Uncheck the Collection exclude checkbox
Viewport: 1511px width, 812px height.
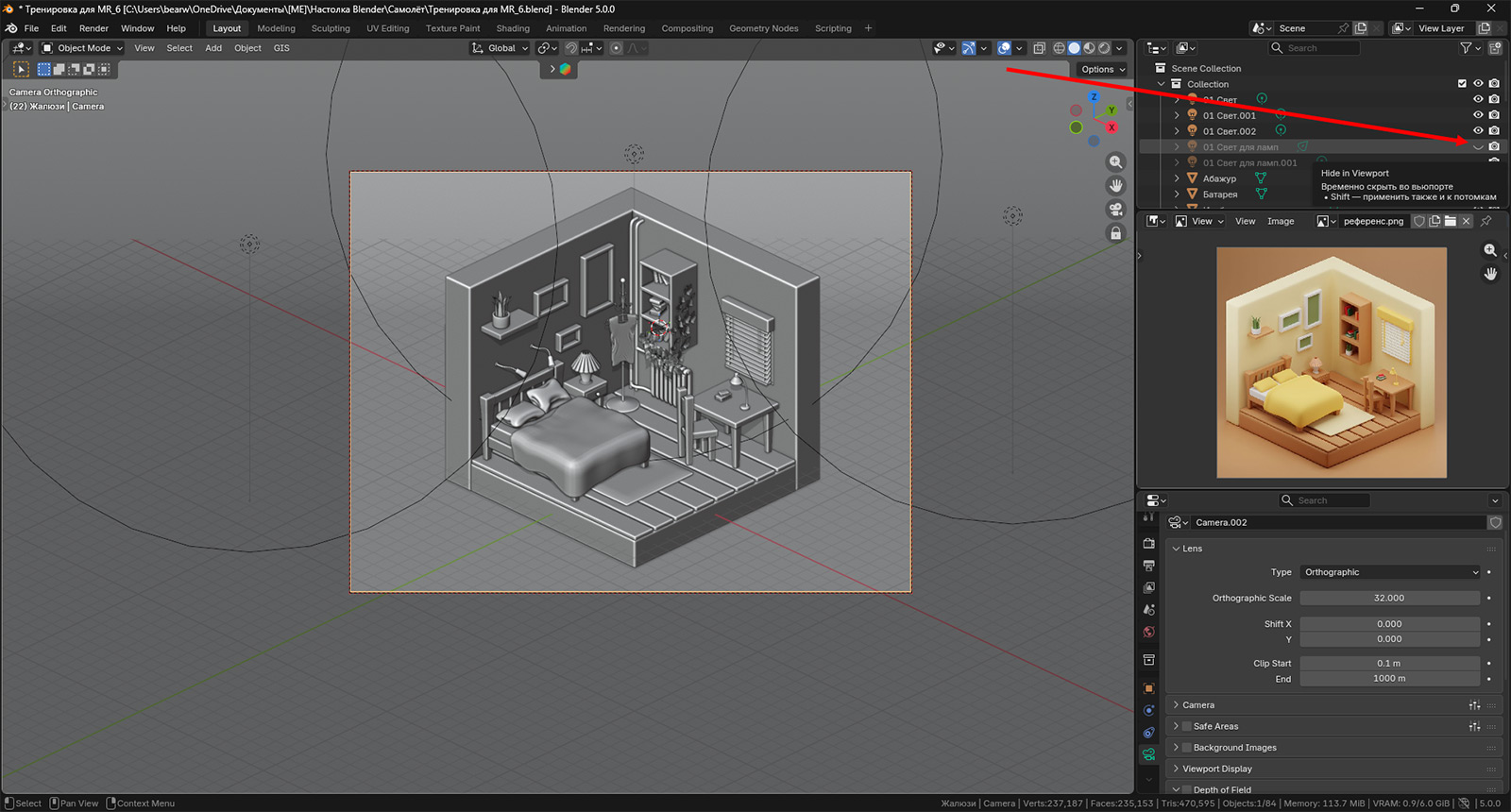(x=1462, y=84)
